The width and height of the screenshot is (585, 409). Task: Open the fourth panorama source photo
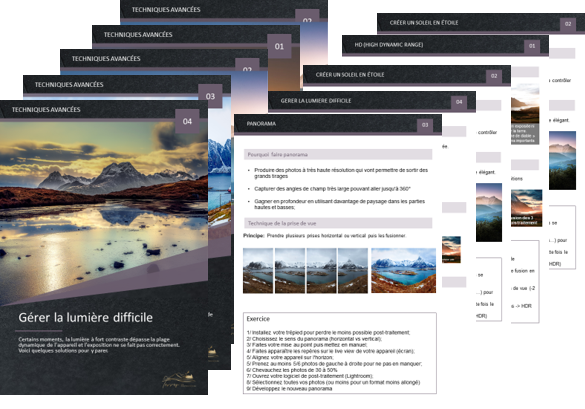(353, 271)
